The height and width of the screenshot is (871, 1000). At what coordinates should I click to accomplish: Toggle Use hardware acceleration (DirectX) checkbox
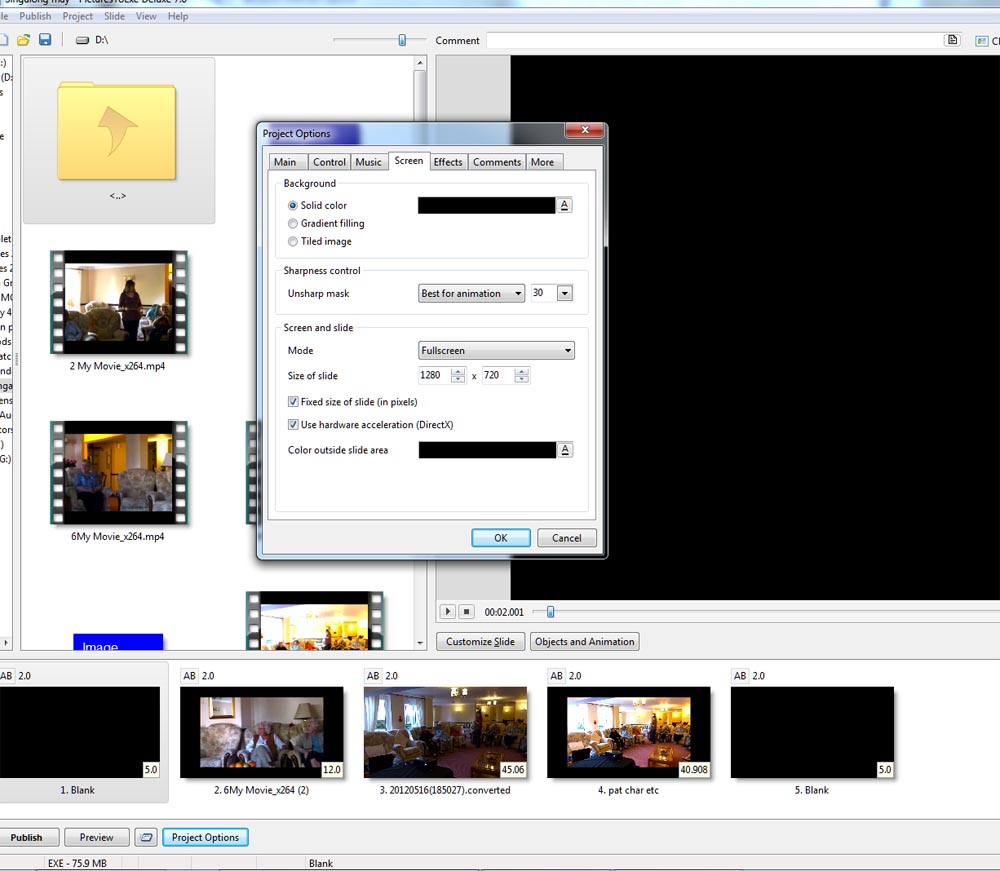point(293,425)
